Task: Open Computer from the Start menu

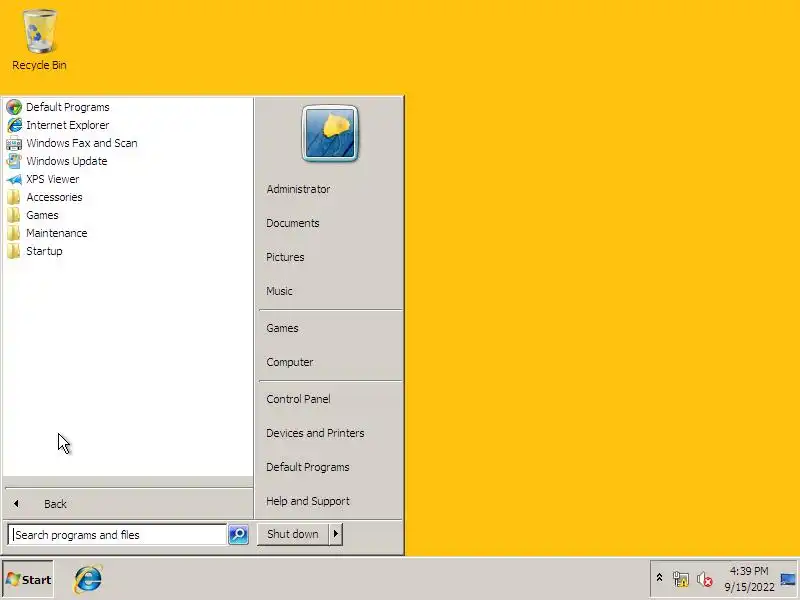Action: pyautogui.click(x=290, y=362)
